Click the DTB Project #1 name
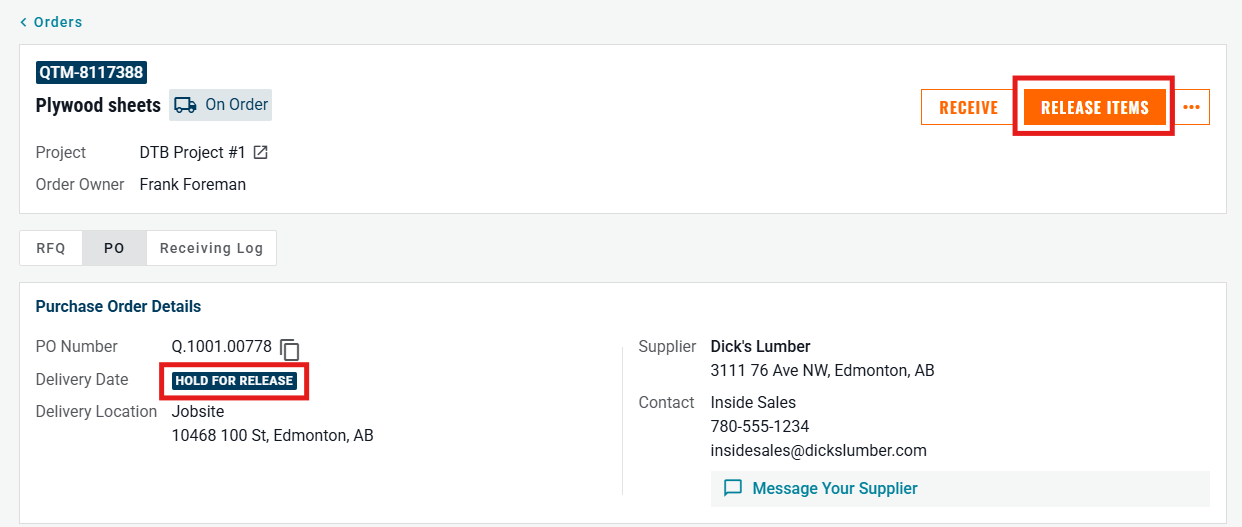This screenshot has height=527, width=1242. [x=192, y=153]
